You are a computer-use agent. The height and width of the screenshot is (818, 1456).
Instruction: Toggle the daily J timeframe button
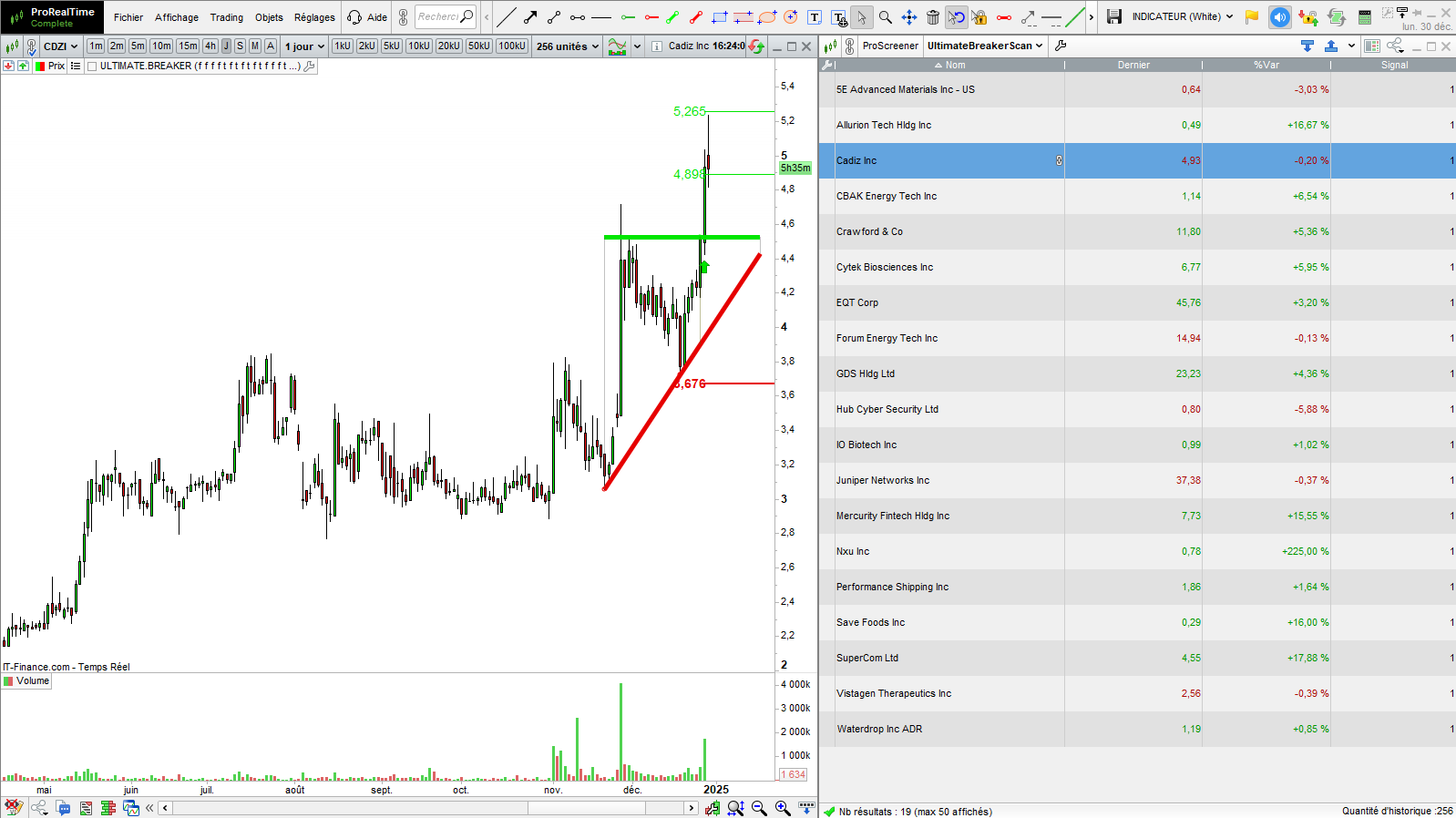(x=226, y=46)
